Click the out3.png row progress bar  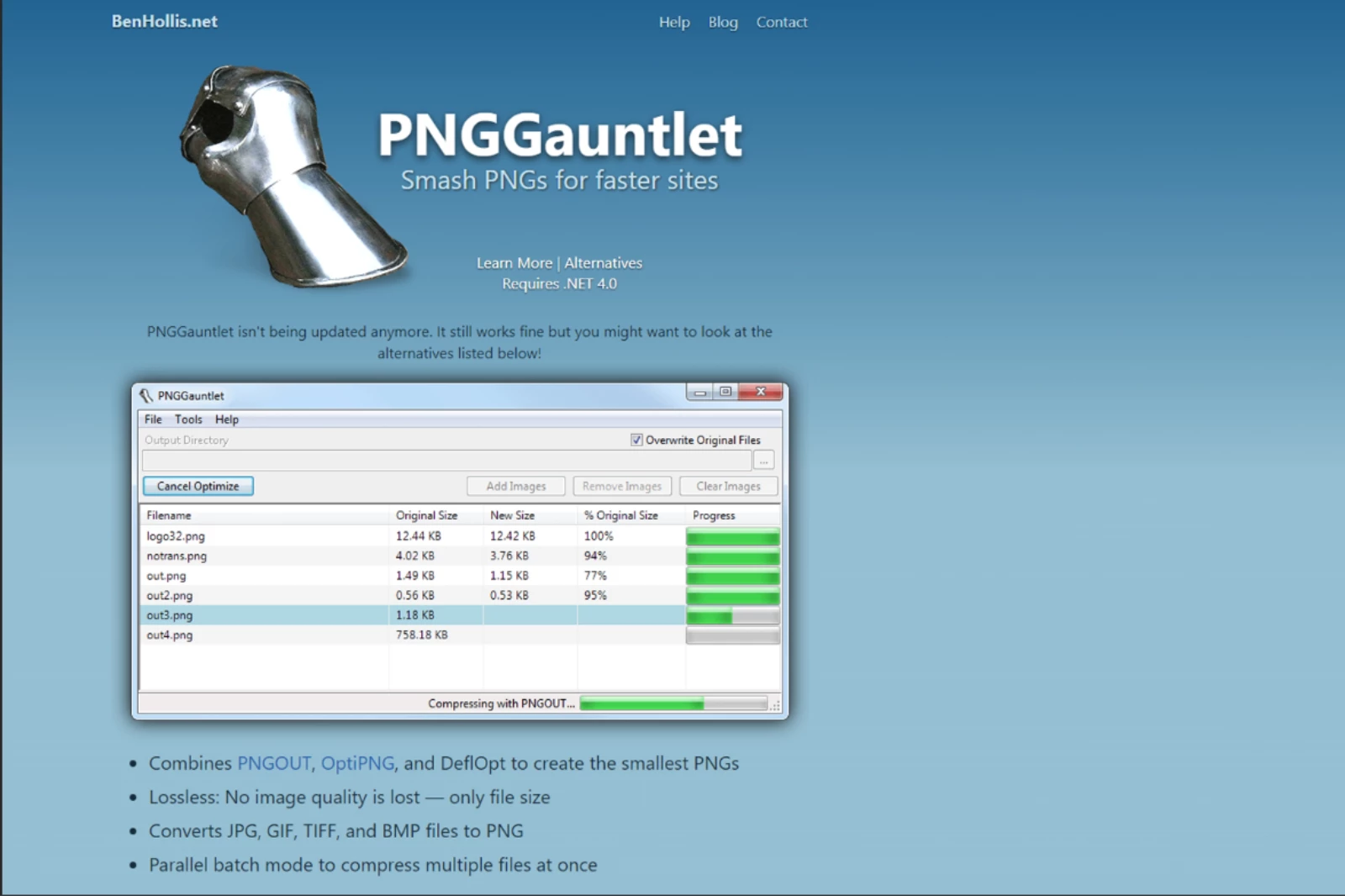[733, 615]
